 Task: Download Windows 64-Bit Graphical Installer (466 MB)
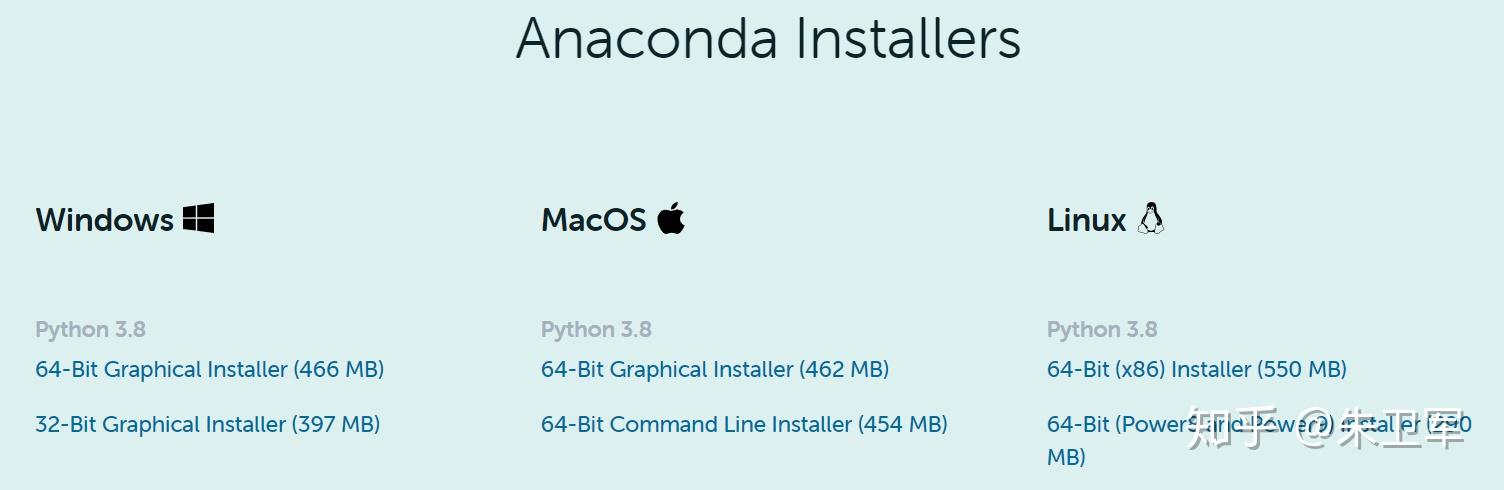pos(210,369)
